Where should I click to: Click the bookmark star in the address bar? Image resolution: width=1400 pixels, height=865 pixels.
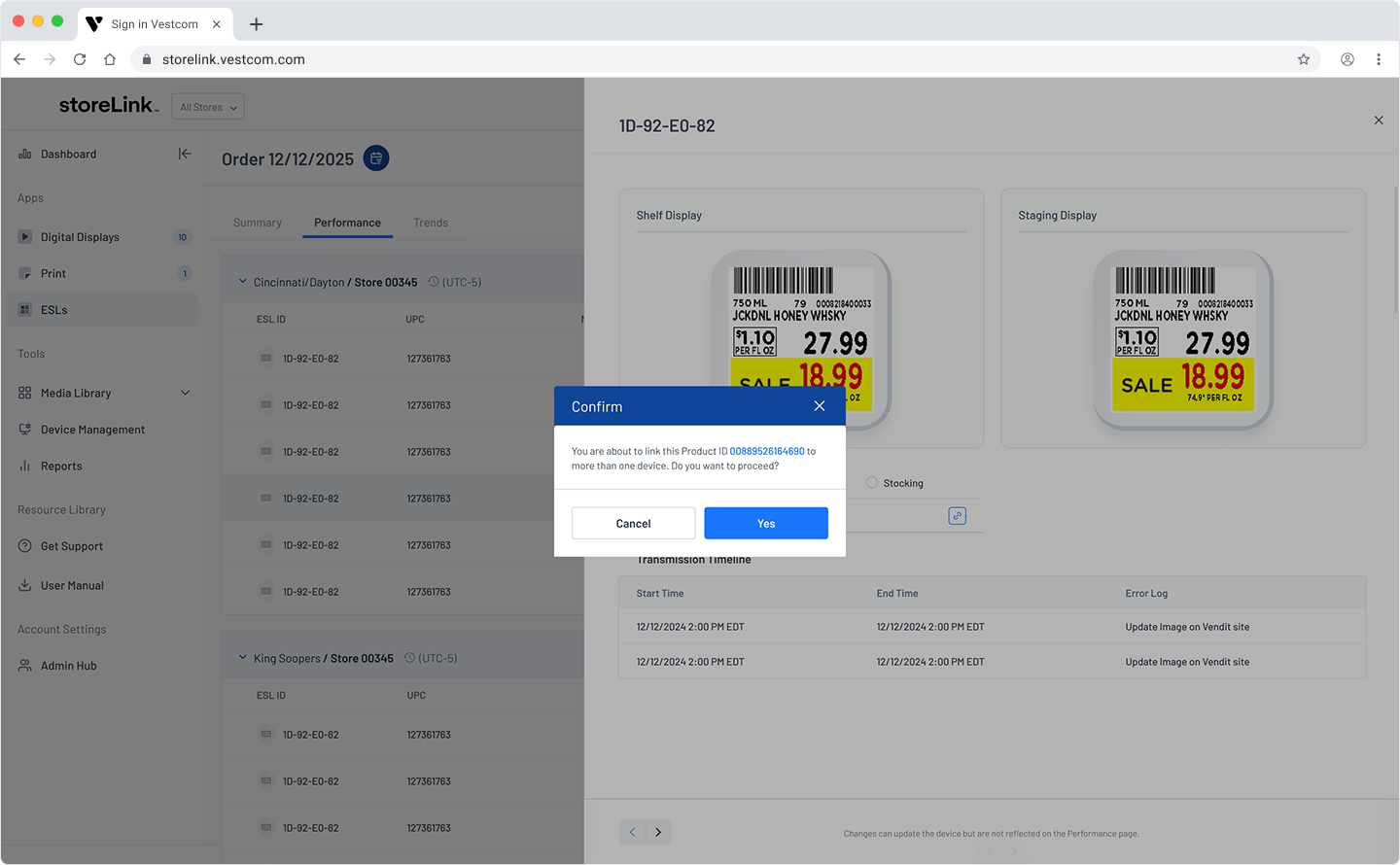click(1304, 59)
